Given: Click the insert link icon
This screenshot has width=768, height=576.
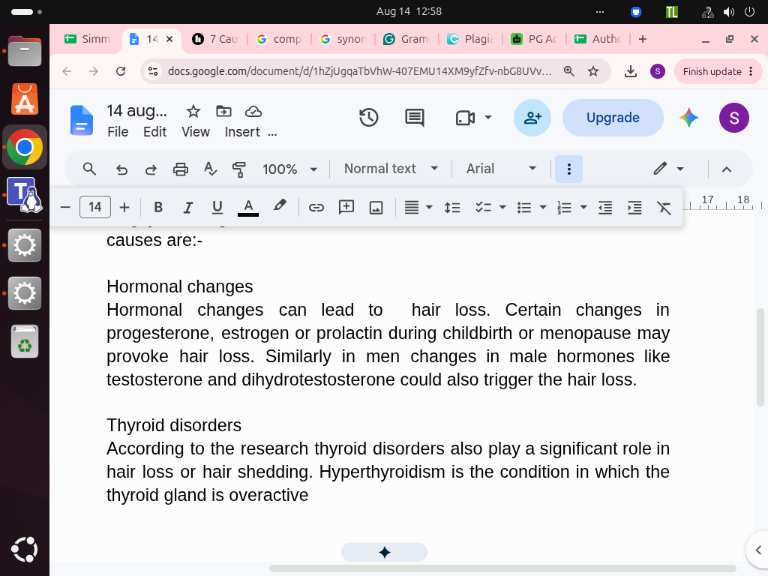Looking at the screenshot, I should (x=316, y=208).
